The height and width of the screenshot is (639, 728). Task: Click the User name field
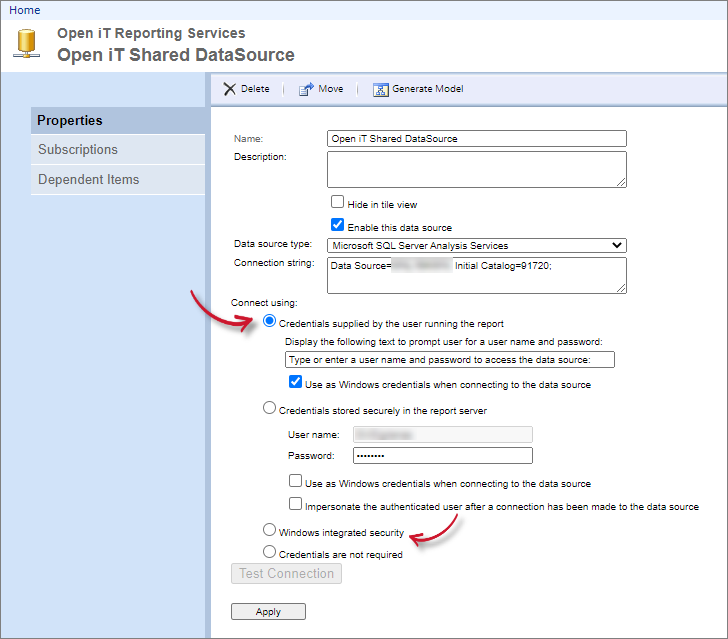click(x=443, y=435)
